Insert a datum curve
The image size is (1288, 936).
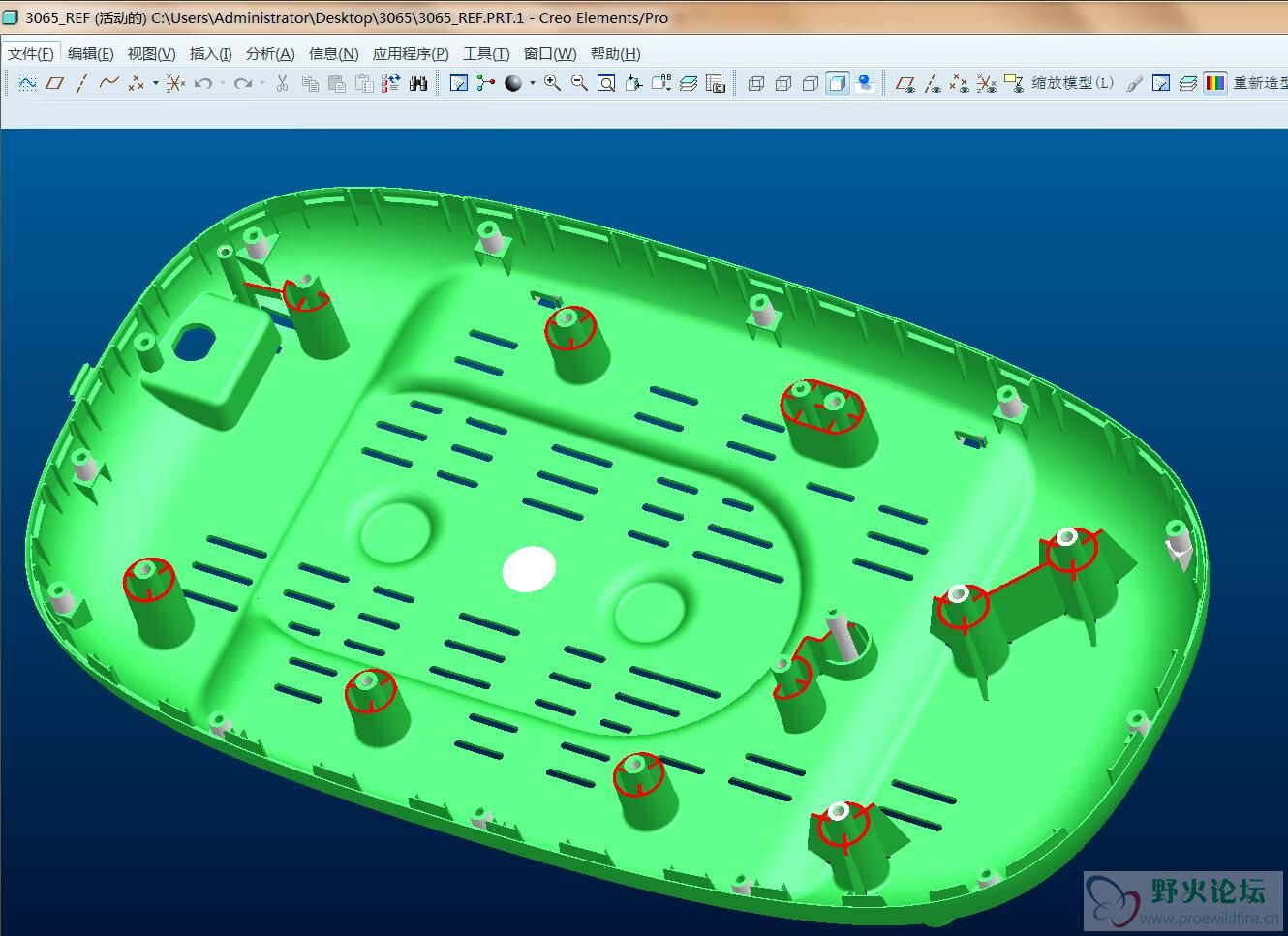tap(108, 83)
